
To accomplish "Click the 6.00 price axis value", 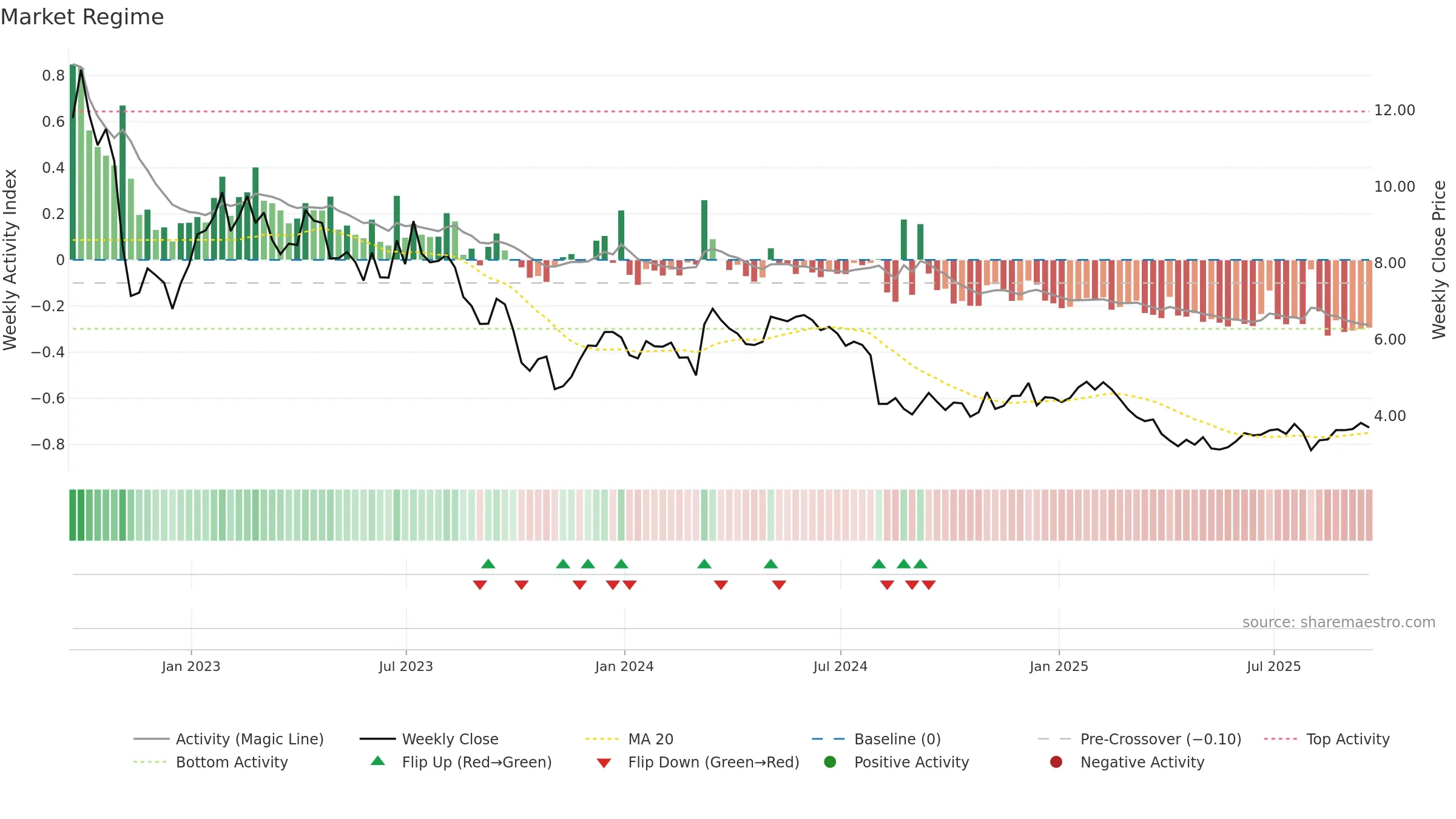I will (x=1390, y=340).
